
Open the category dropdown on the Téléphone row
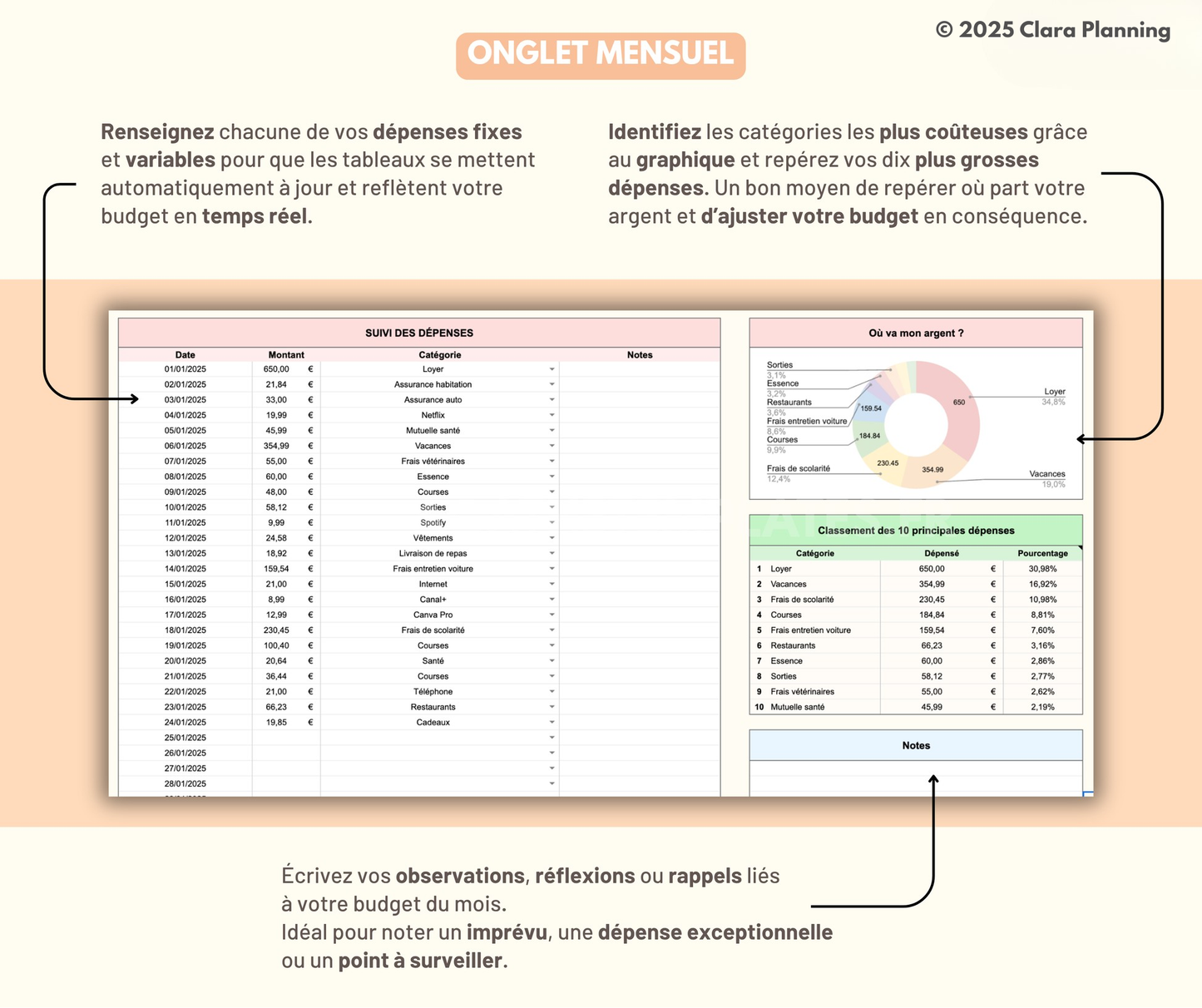click(x=552, y=691)
